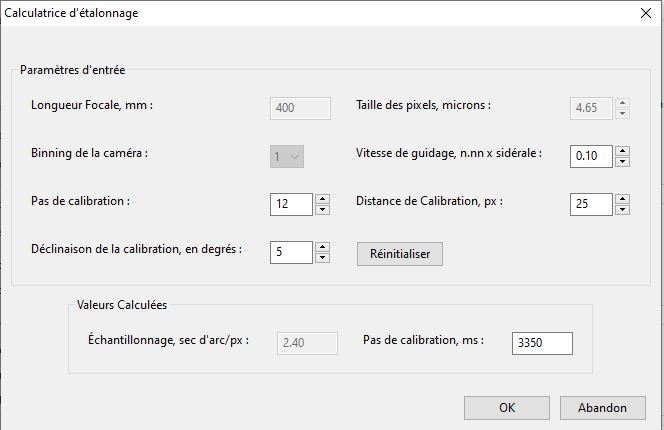Close the Calculatrice d'étalonnage dialog
The height and width of the screenshot is (430, 664).
pos(644,13)
